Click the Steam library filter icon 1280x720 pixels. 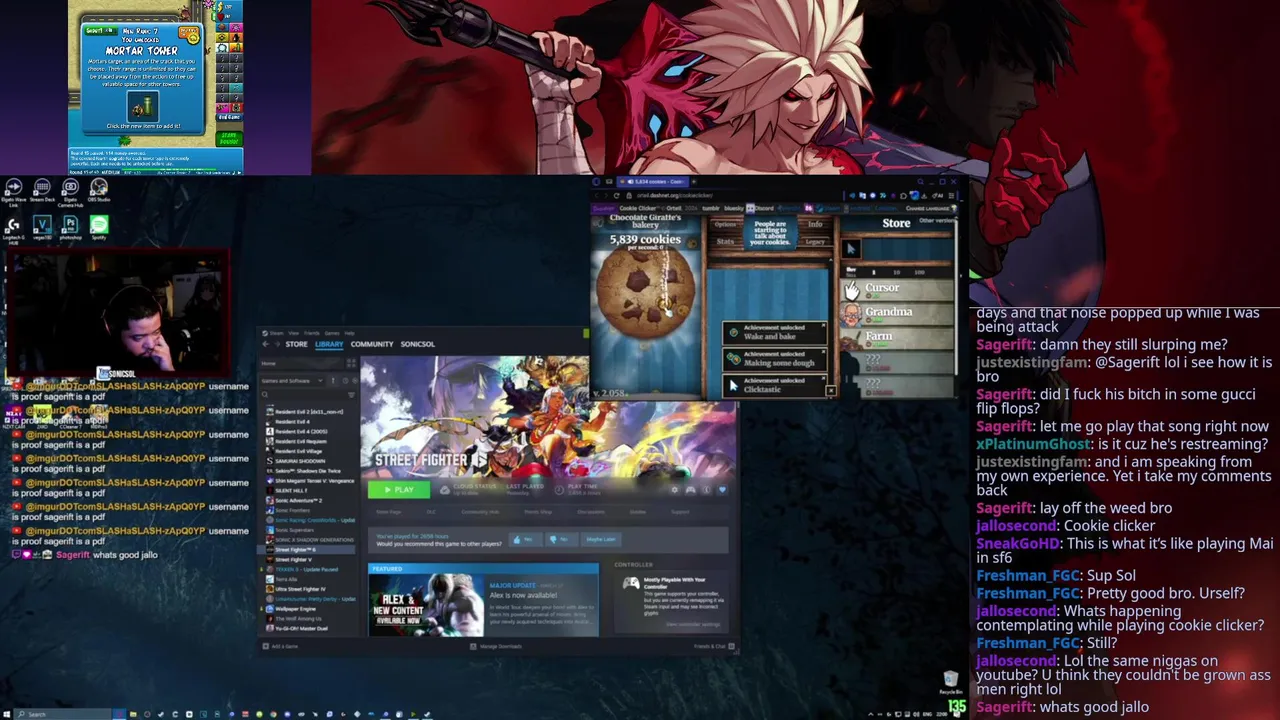351,395
